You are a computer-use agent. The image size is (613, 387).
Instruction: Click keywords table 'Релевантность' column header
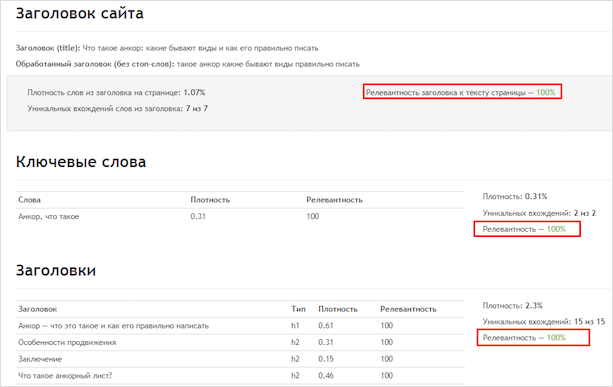click(x=334, y=200)
